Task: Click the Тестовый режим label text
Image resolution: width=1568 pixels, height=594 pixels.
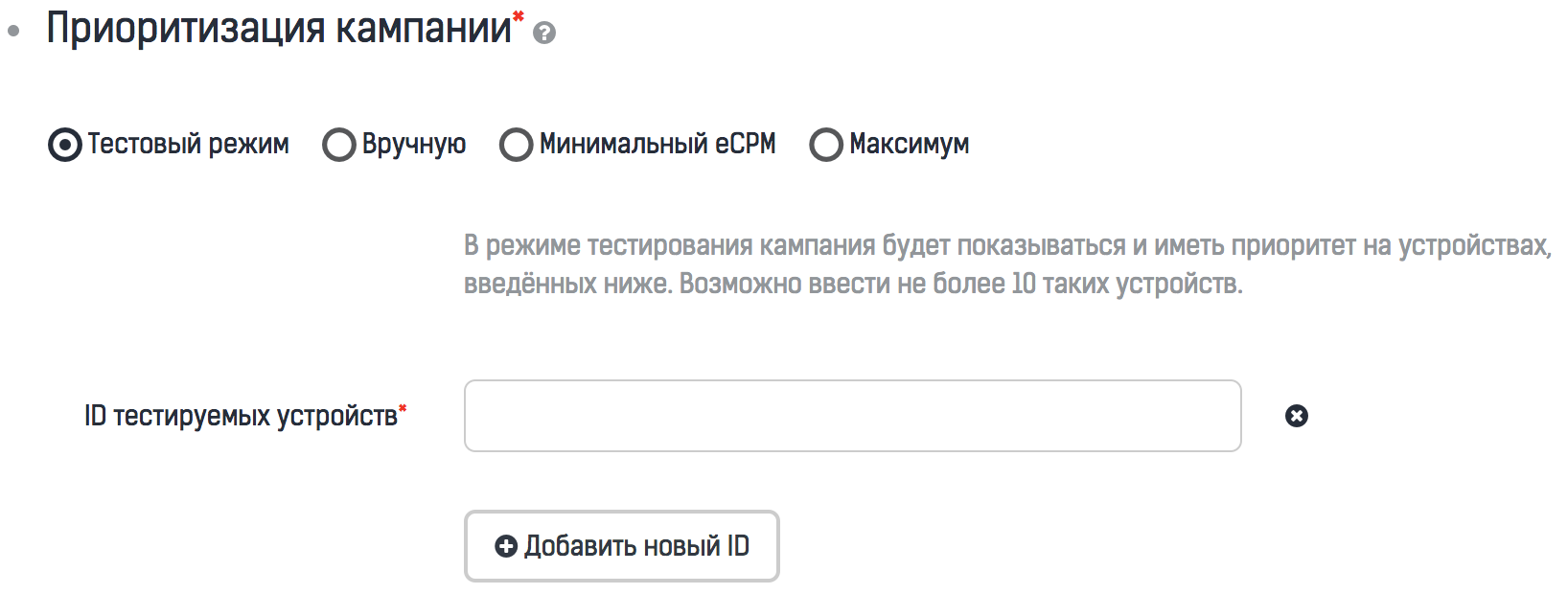Action: (x=188, y=145)
